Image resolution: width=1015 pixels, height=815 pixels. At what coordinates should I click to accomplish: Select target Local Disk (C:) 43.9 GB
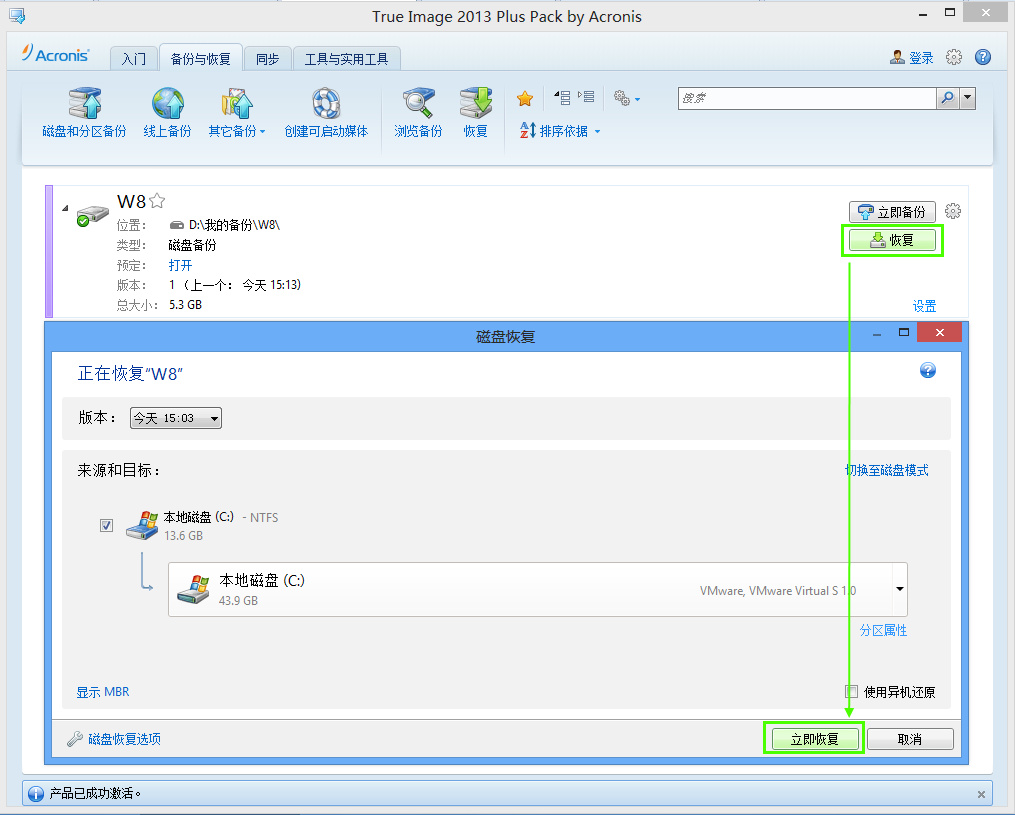pos(537,590)
